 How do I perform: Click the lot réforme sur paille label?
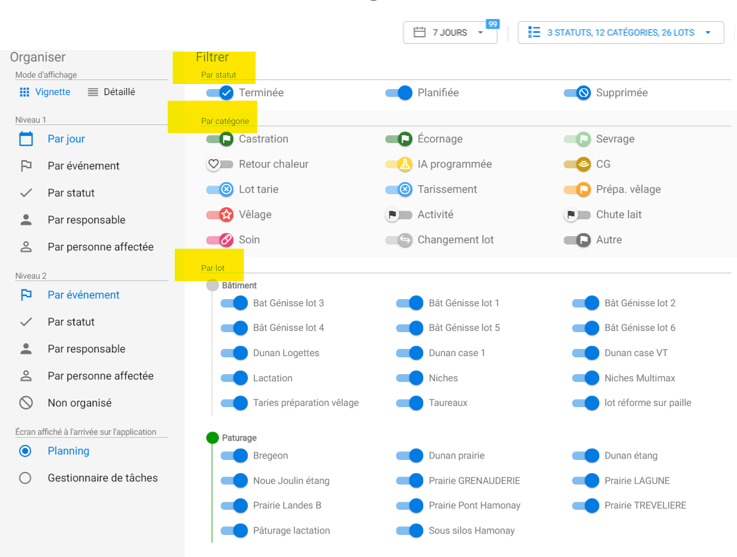tap(648, 403)
